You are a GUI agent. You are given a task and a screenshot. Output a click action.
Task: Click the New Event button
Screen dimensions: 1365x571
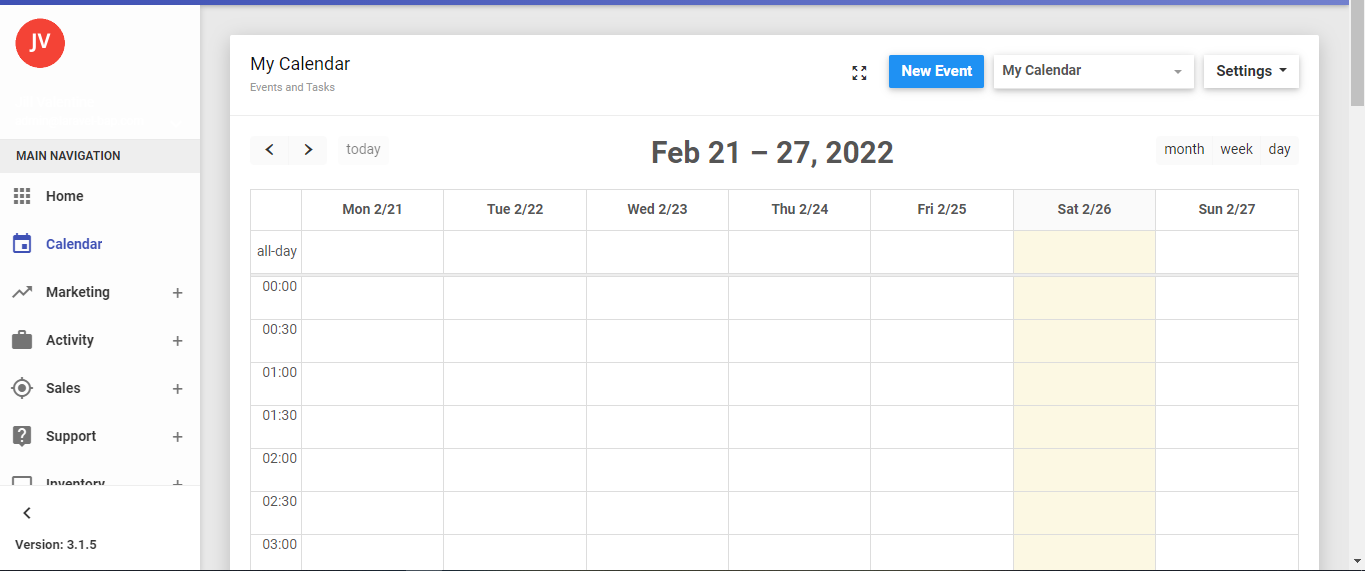pos(936,71)
